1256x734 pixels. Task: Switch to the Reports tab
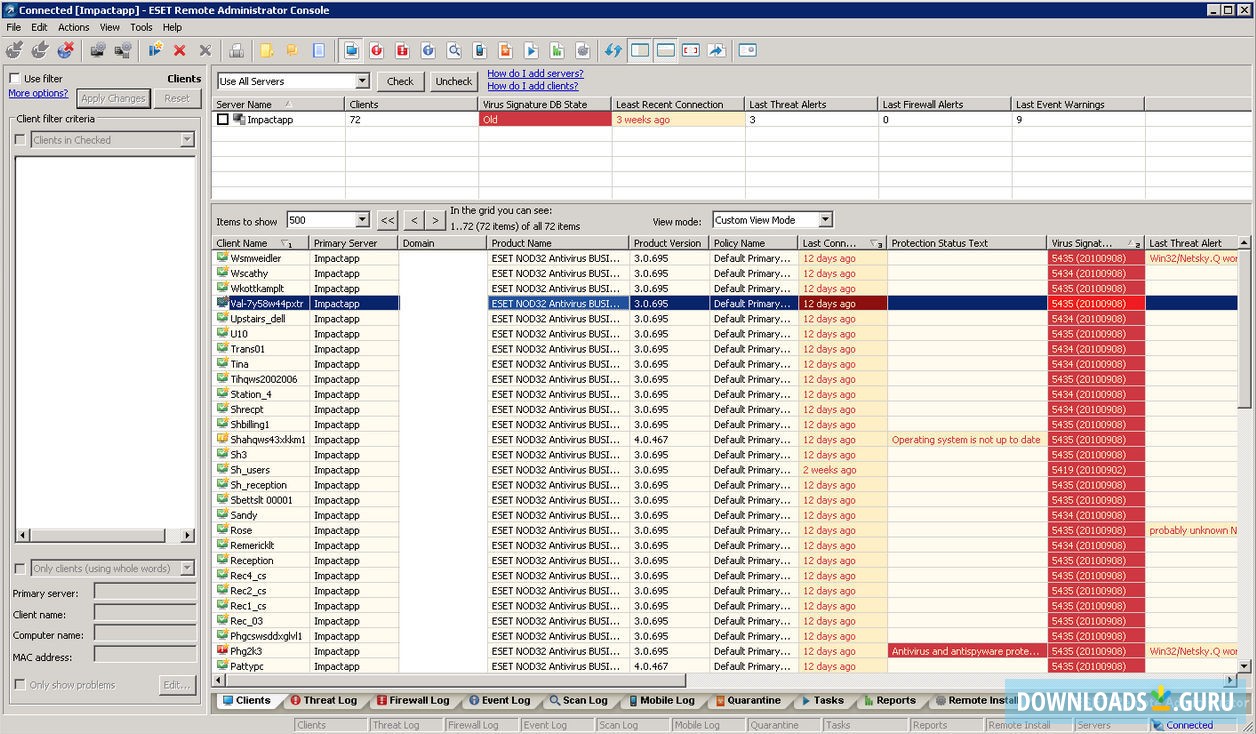(889, 700)
